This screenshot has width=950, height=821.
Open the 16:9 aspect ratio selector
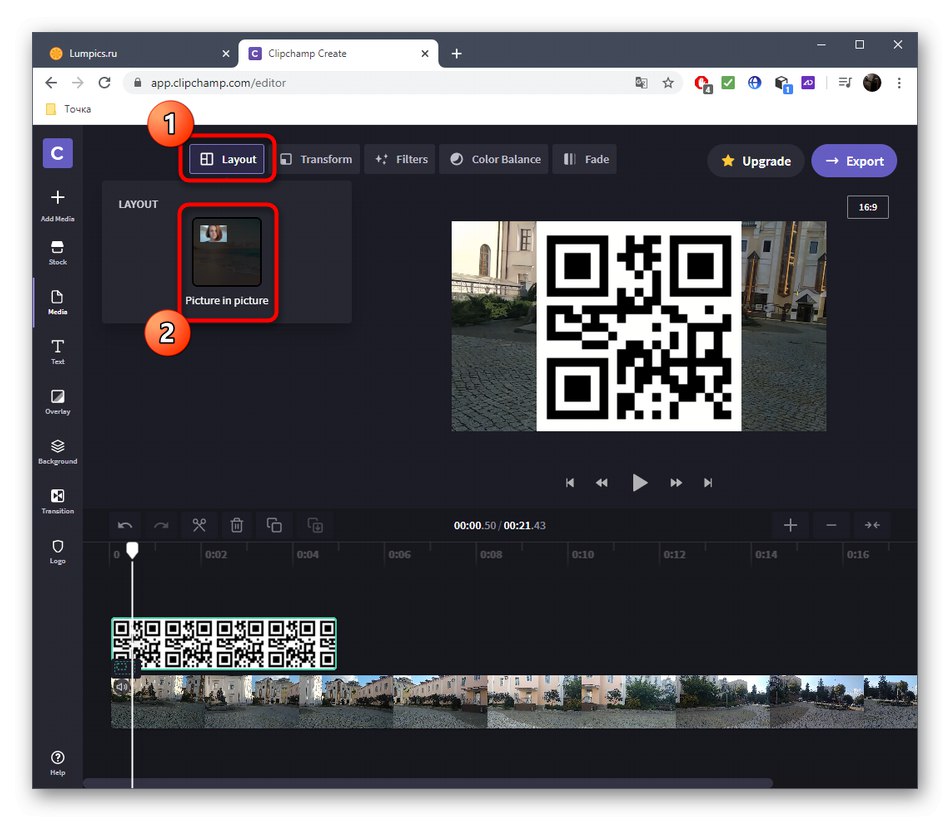click(x=868, y=207)
